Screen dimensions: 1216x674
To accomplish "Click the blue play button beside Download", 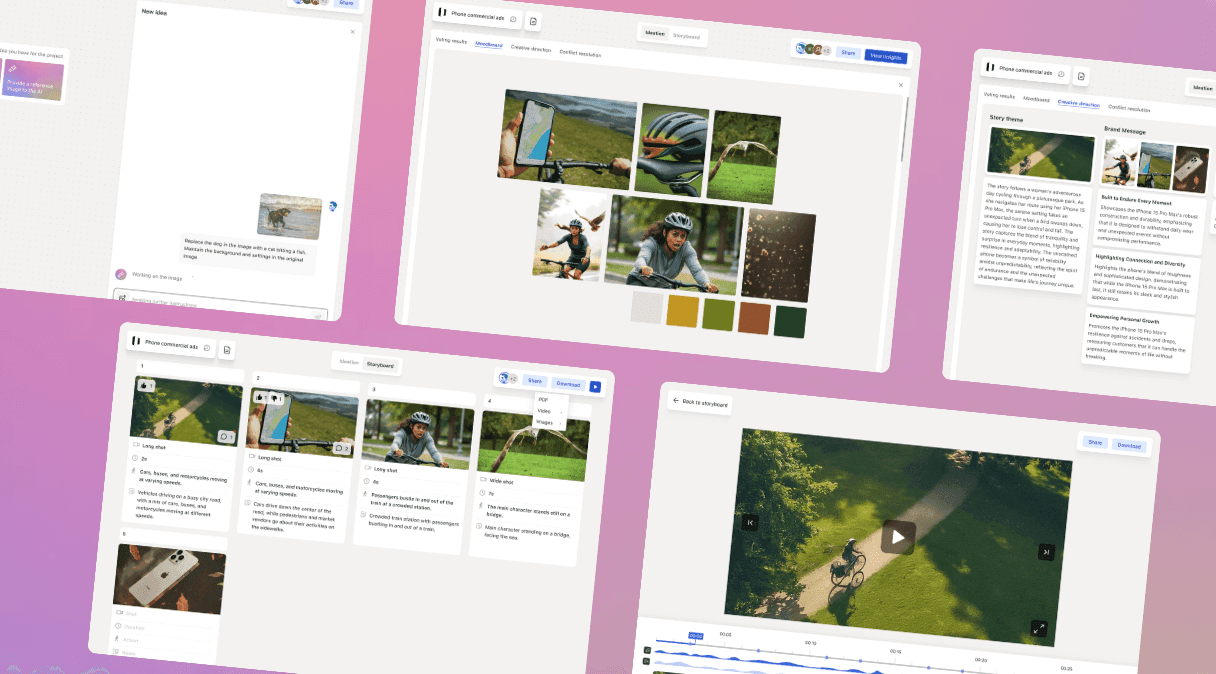I will pos(595,386).
